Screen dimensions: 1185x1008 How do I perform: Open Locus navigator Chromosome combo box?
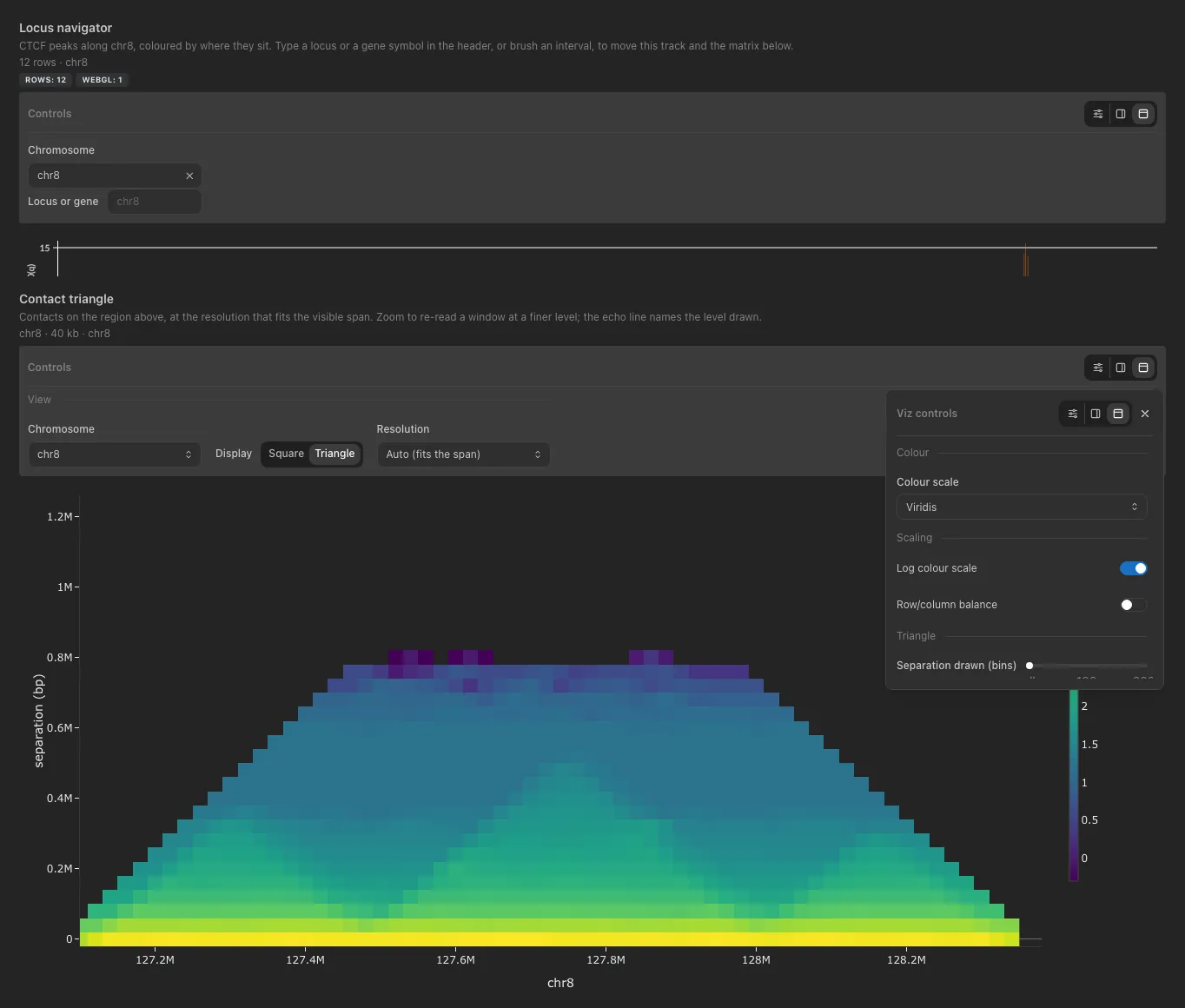(115, 176)
